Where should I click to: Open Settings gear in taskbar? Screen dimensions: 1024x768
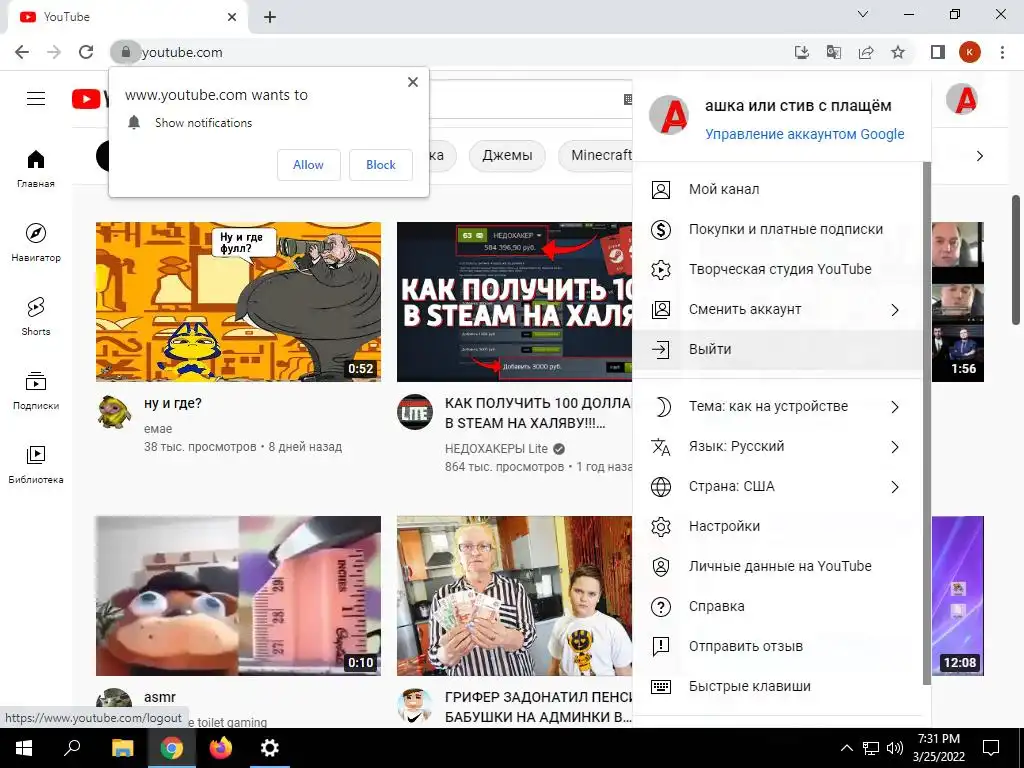pyautogui.click(x=270, y=748)
